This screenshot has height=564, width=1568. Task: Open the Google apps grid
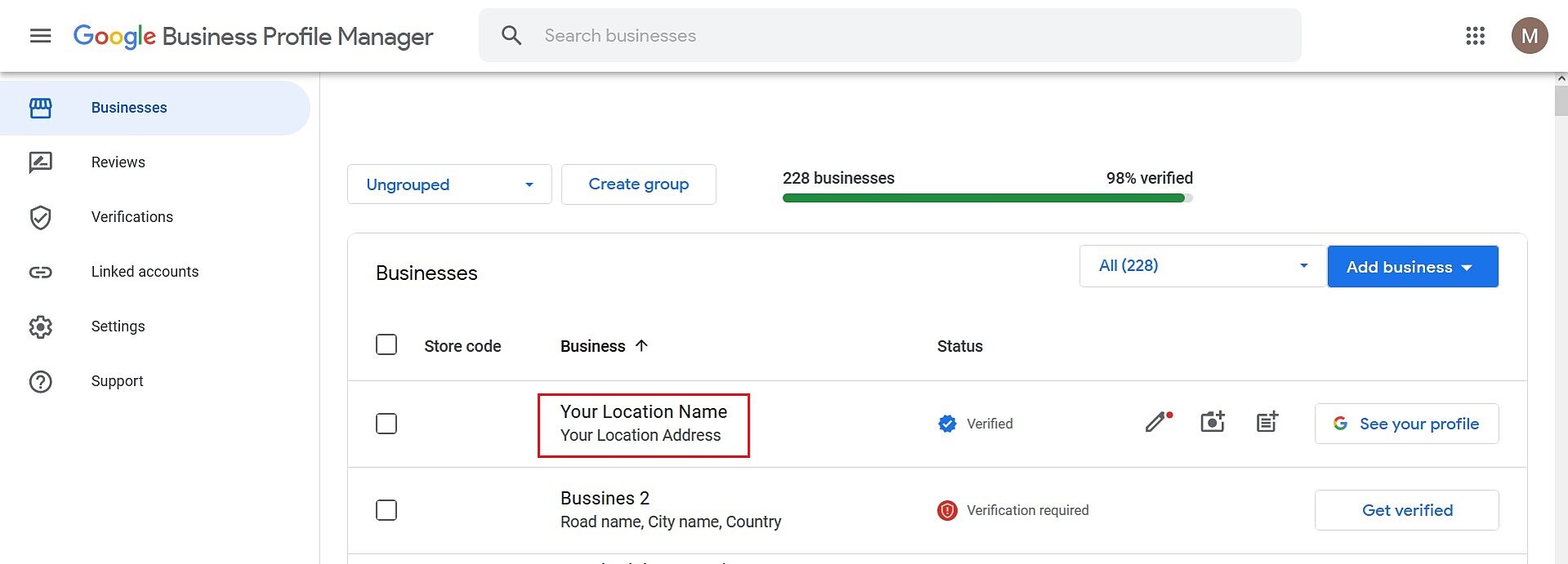coord(1475,36)
